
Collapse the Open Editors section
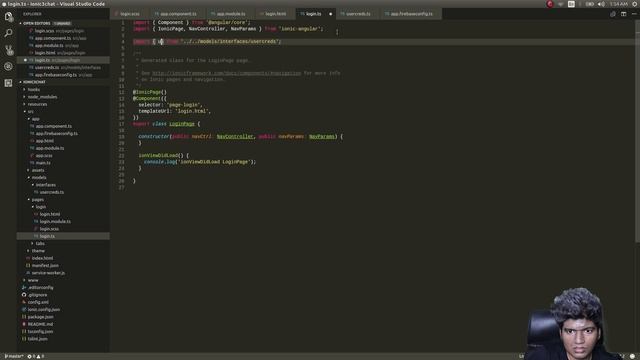(36, 23)
